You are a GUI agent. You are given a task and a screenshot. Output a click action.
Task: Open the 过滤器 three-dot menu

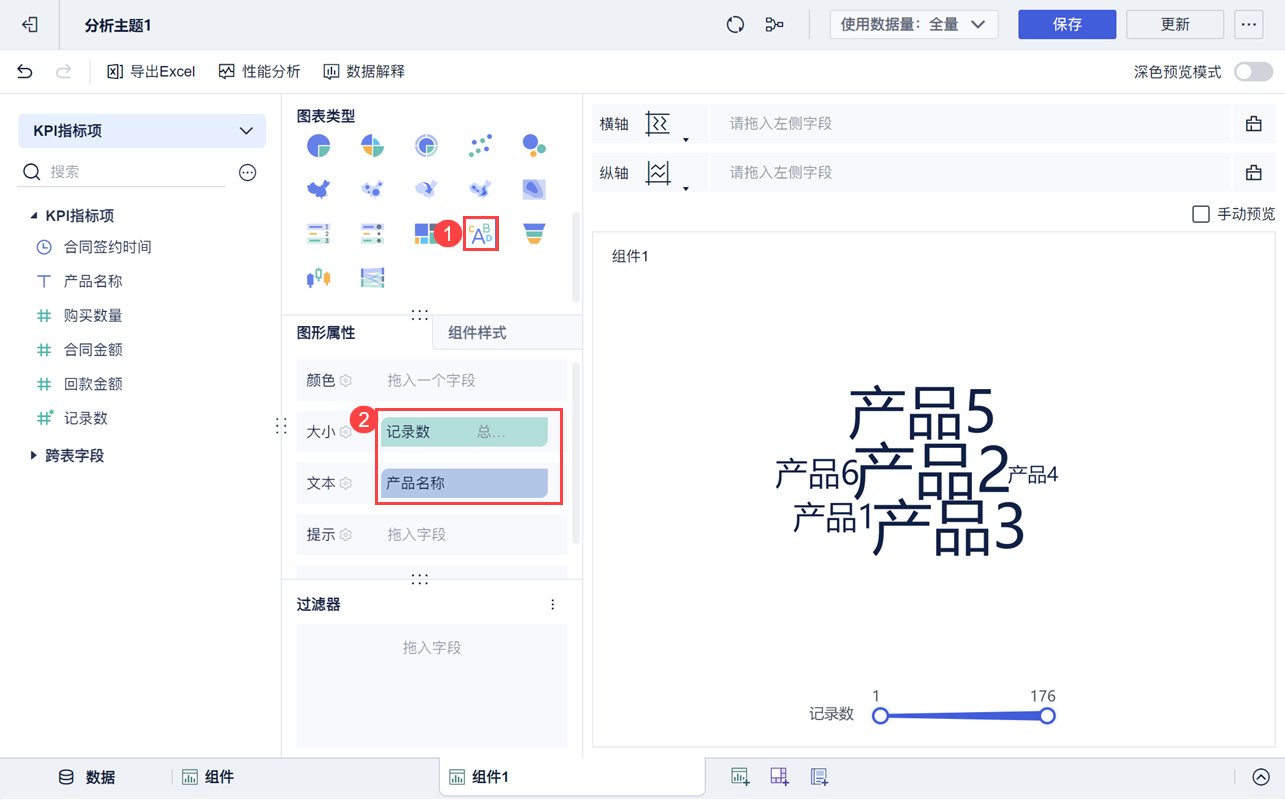click(553, 605)
